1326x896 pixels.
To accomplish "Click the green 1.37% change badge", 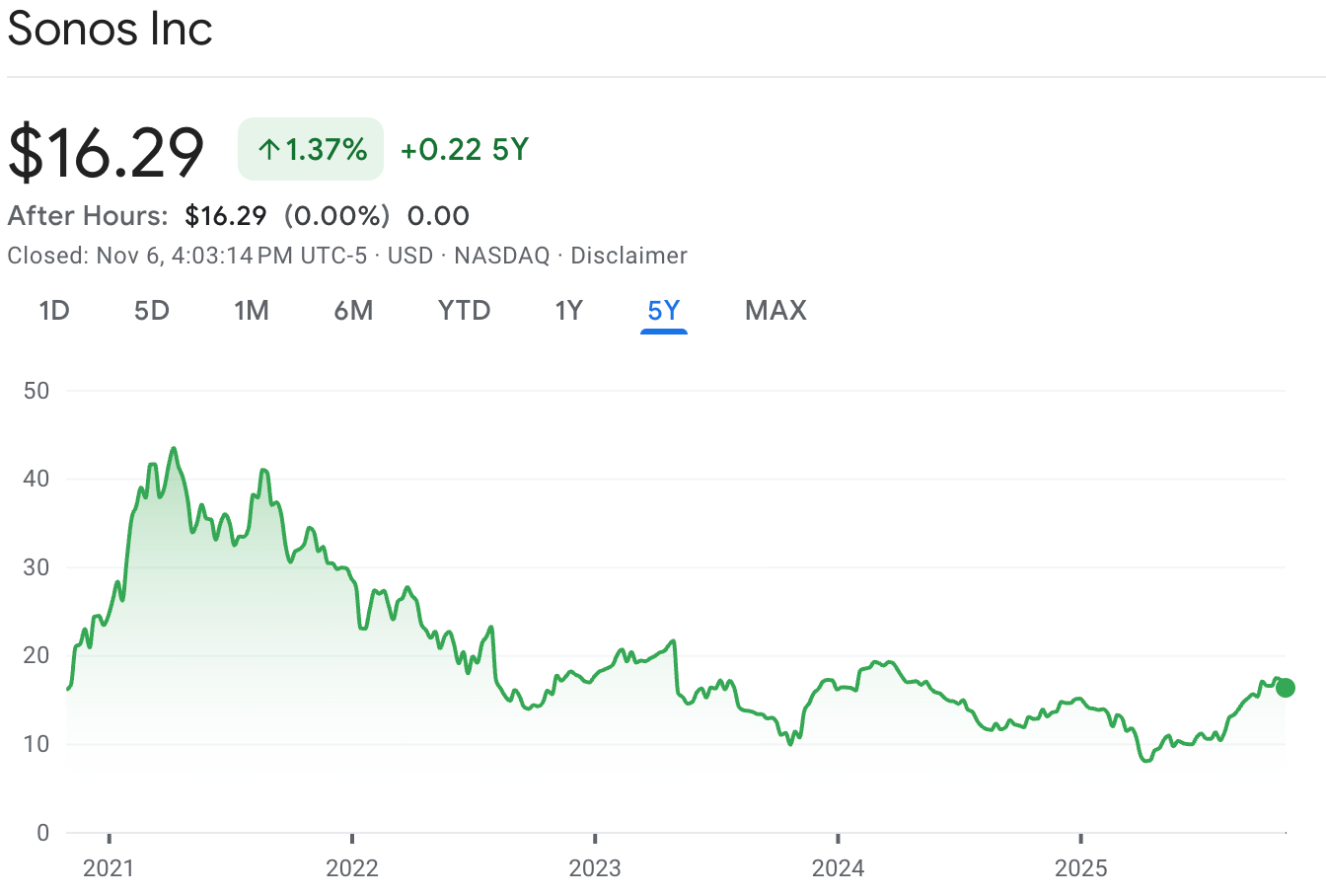I will click(x=311, y=149).
